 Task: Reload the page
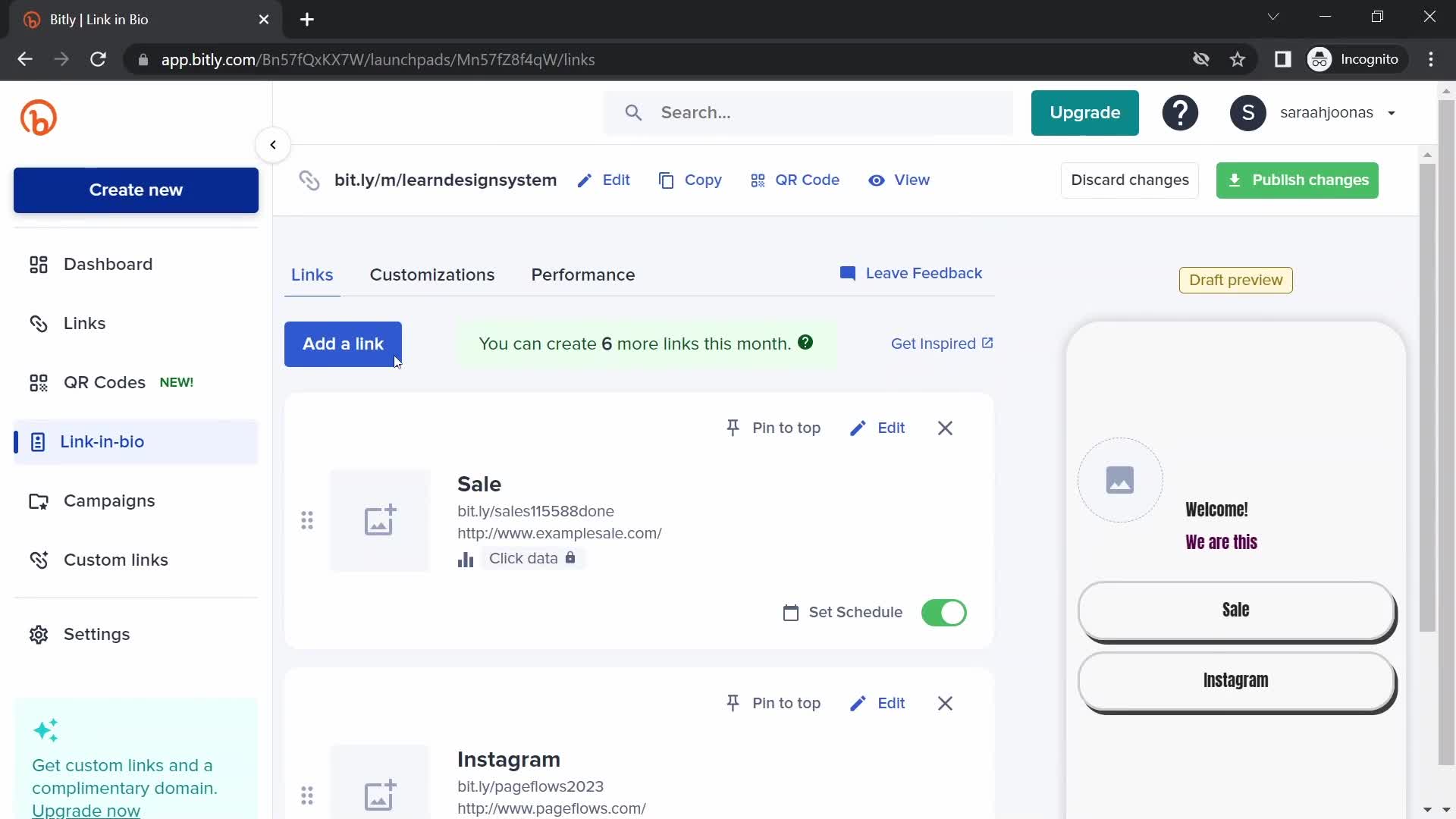[x=98, y=59]
